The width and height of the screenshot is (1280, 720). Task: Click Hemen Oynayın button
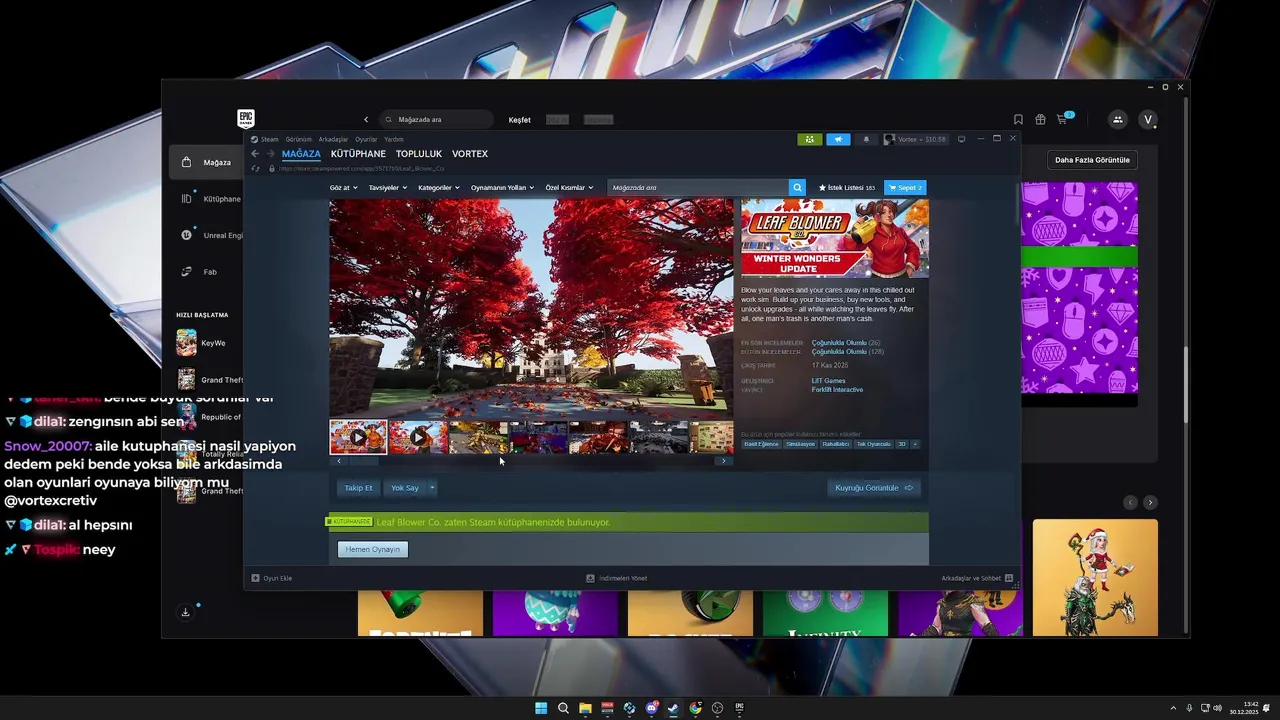click(373, 549)
